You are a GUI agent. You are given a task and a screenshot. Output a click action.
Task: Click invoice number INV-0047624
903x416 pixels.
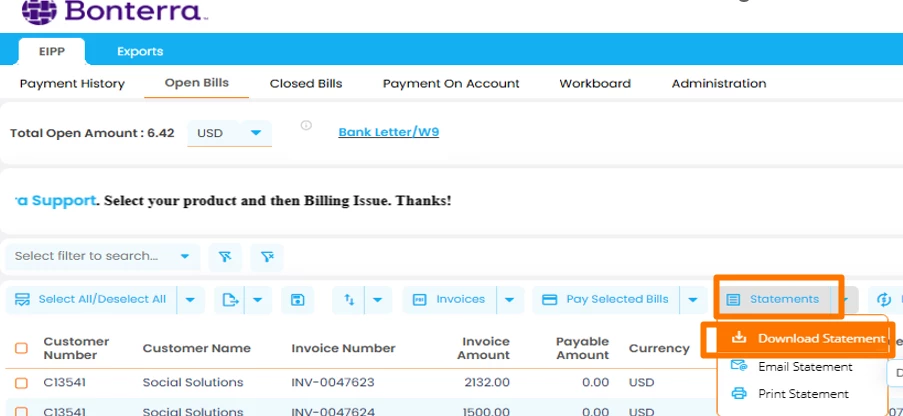(x=333, y=411)
